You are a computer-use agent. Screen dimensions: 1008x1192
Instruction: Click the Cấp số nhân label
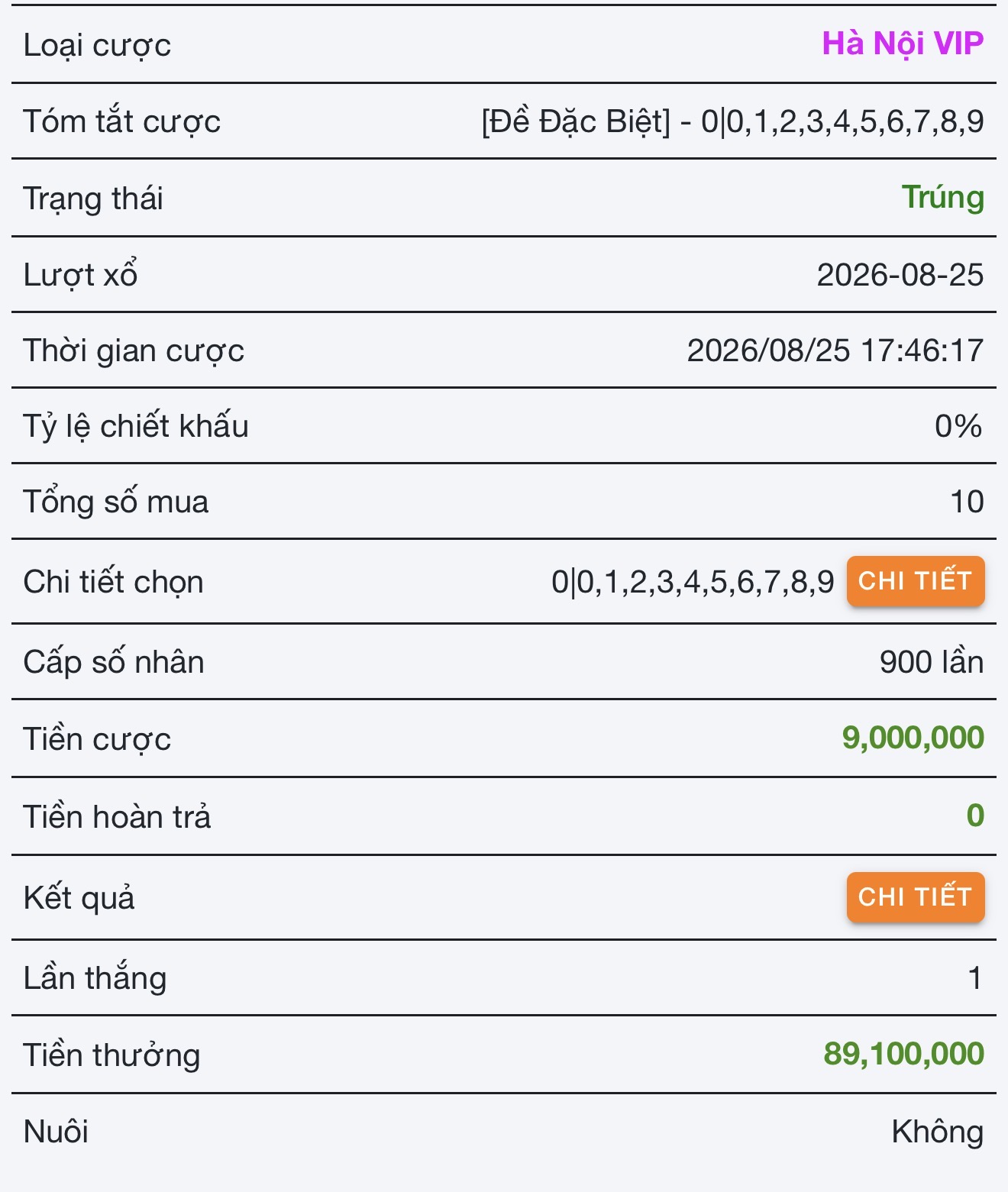(x=114, y=662)
